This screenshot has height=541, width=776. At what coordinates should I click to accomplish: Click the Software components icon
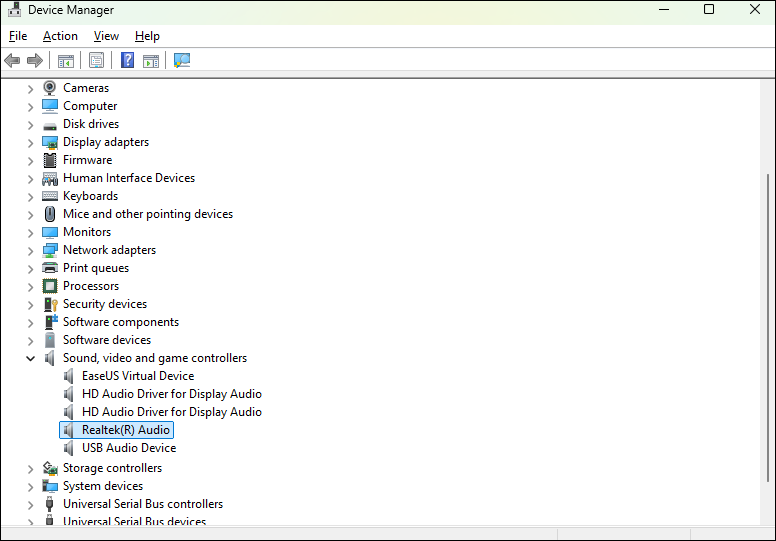[50, 322]
